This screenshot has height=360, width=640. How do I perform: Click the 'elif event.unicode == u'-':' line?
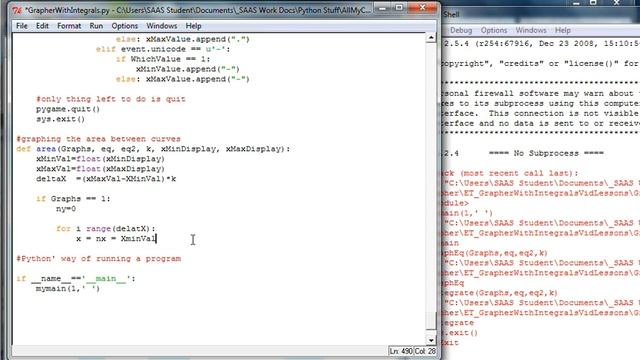(x=163, y=49)
